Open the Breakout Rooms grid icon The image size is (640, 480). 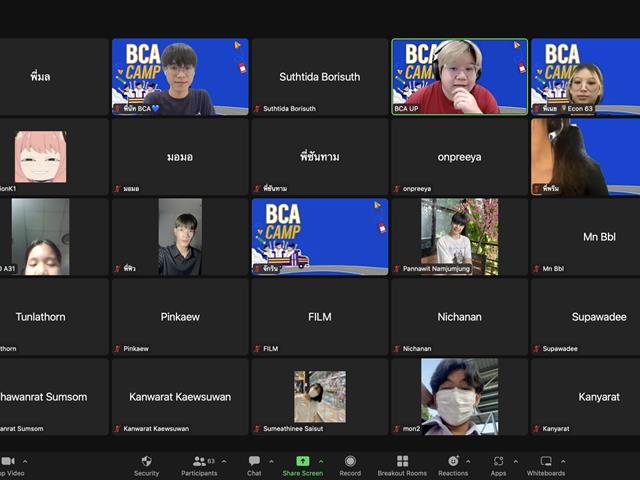(x=402, y=461)
